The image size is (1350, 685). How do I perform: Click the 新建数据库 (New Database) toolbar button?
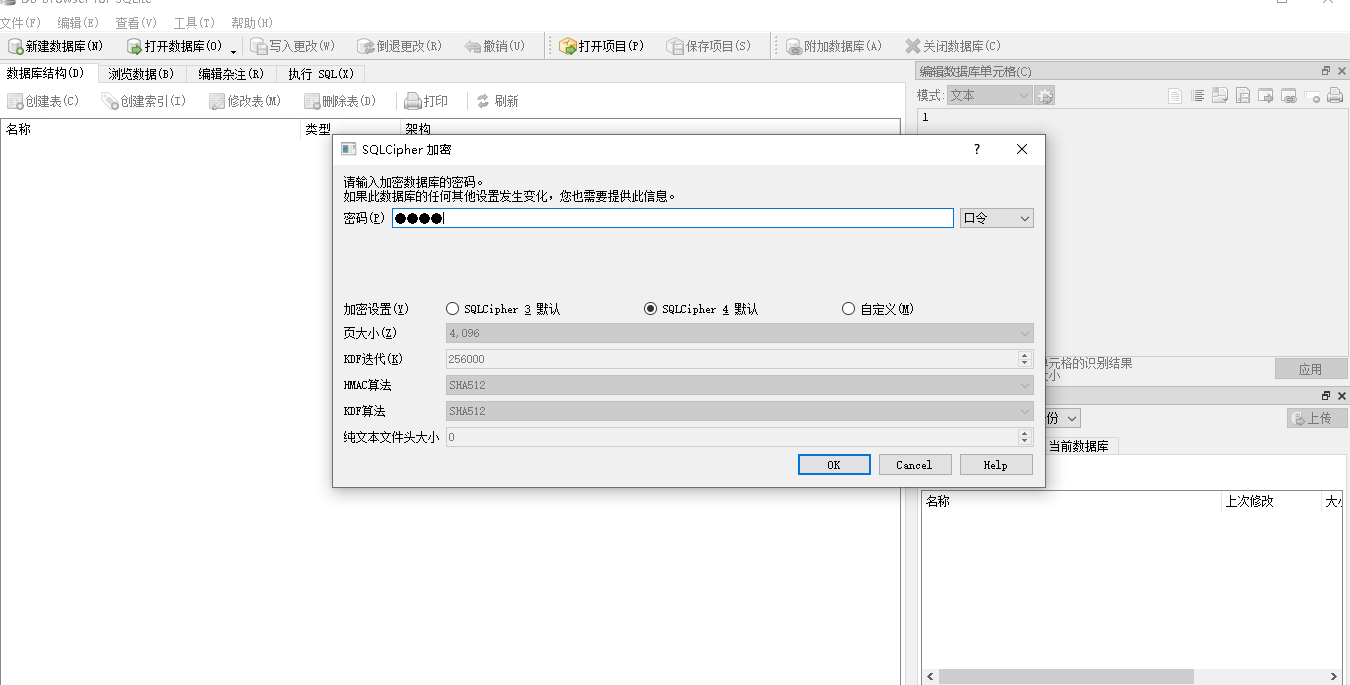coord(56,46)
